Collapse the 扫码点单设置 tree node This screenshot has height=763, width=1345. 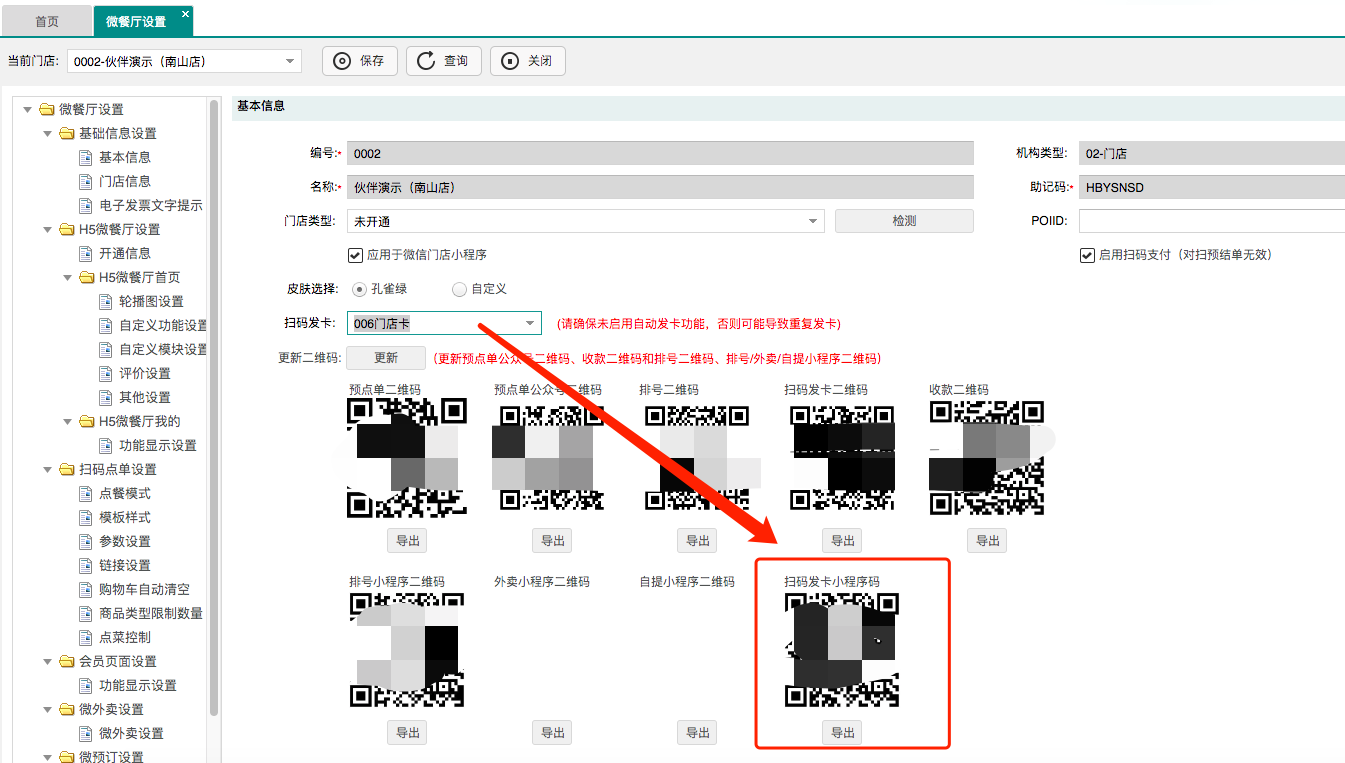[47, 469]
